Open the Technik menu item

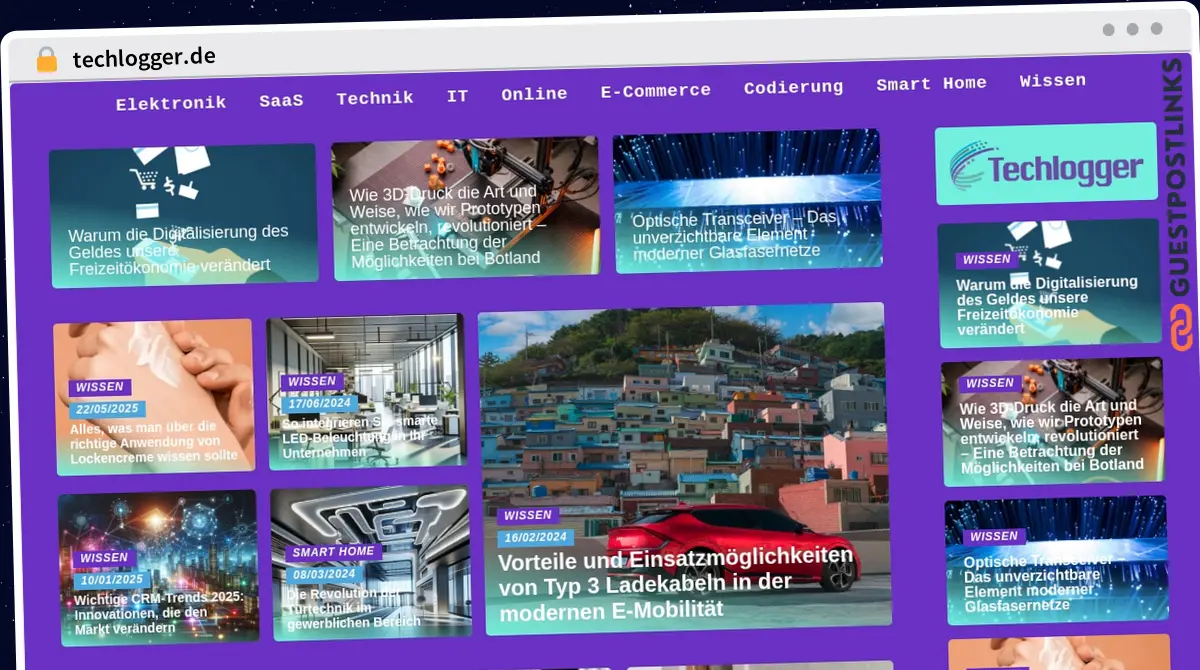click(375, 97)
